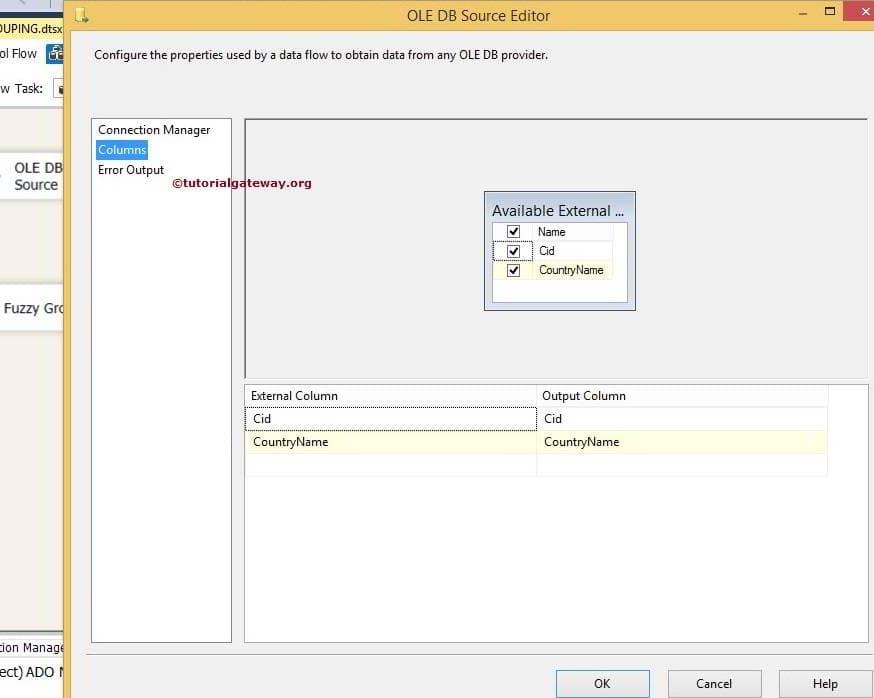Toggle the Cid column checkbox
This screenshot has width=874, height=698.
pos(512,251)
